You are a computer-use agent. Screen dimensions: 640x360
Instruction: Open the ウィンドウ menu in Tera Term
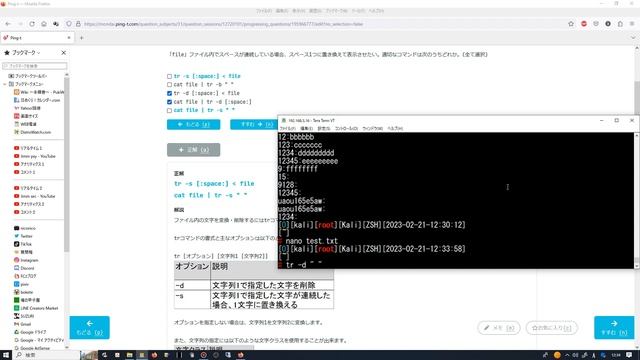372,129
